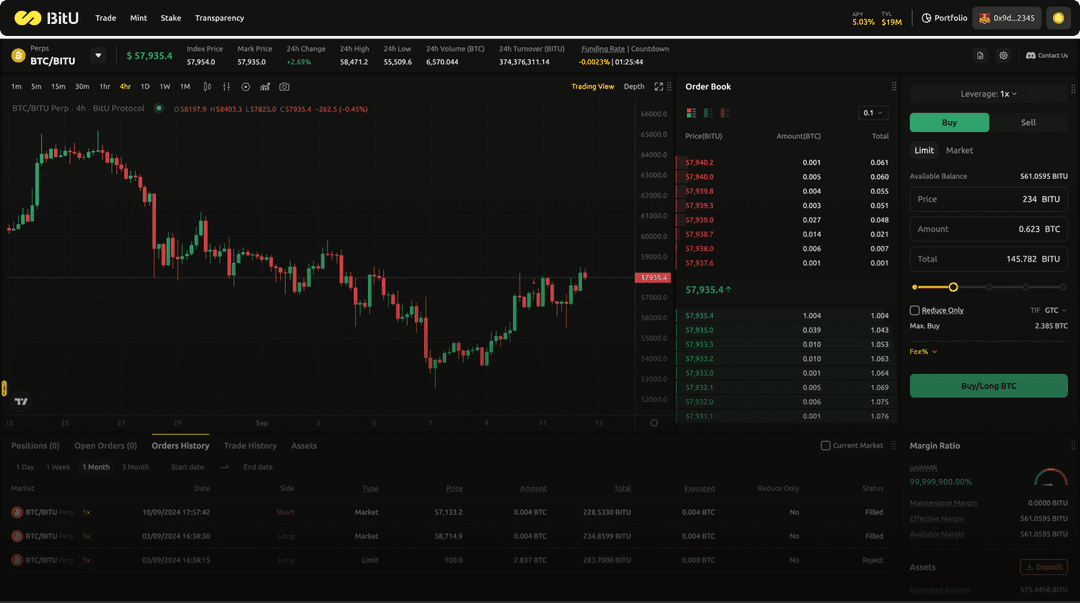Open the settings gear near Contact Us

pyautogui.click(x=1004, y=55)
